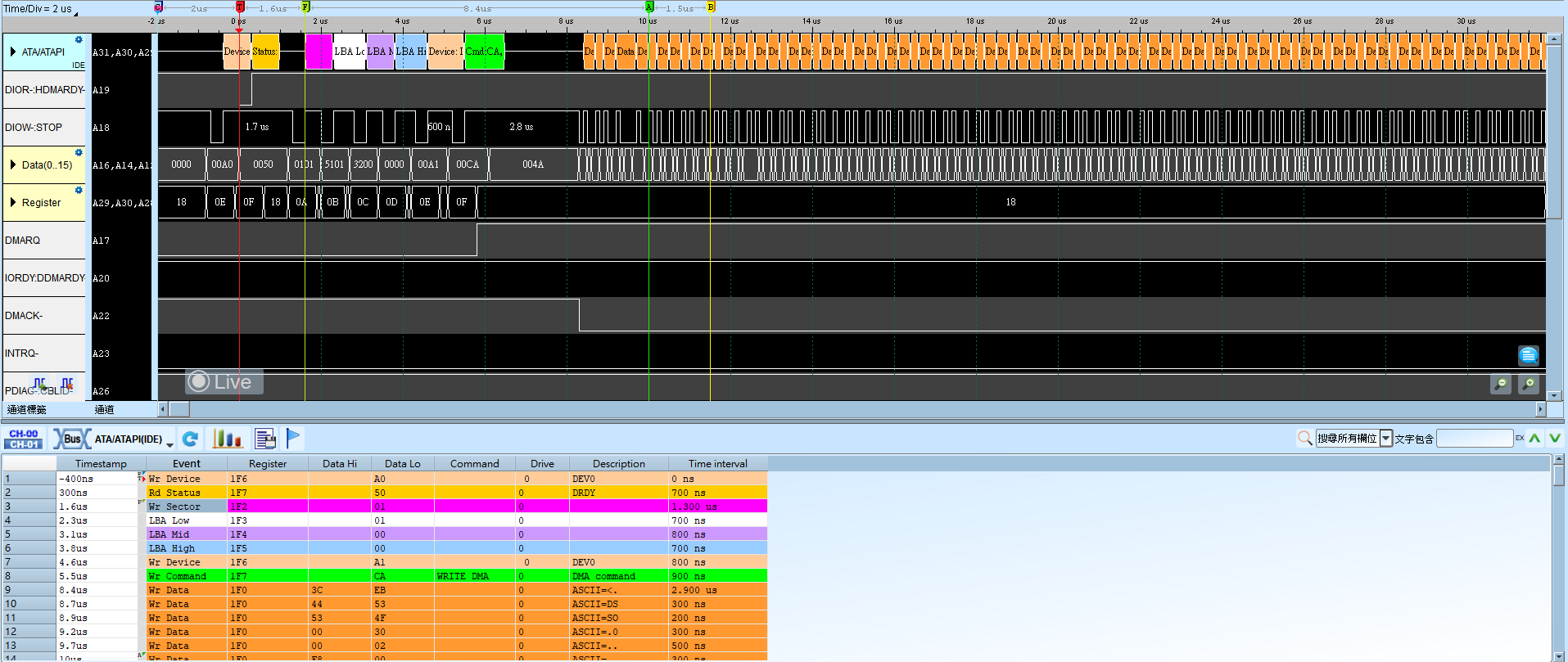This screenshot has width=1568, height=662.
Task: Click the refresh arrow icon
Action: 191,439
